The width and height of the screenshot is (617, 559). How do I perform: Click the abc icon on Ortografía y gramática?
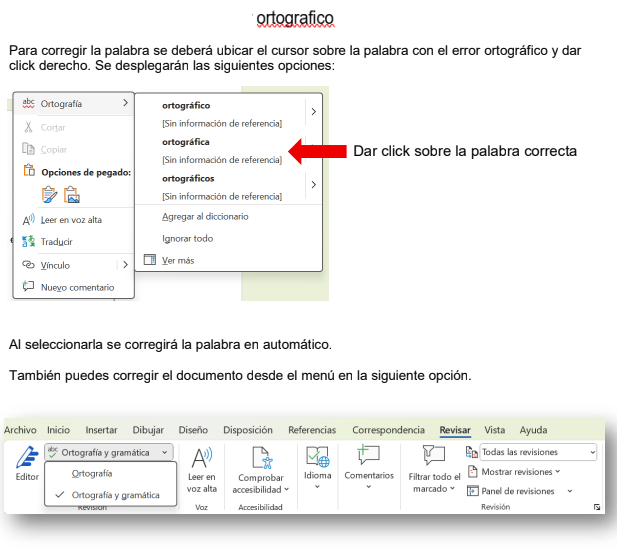(53, 452)
